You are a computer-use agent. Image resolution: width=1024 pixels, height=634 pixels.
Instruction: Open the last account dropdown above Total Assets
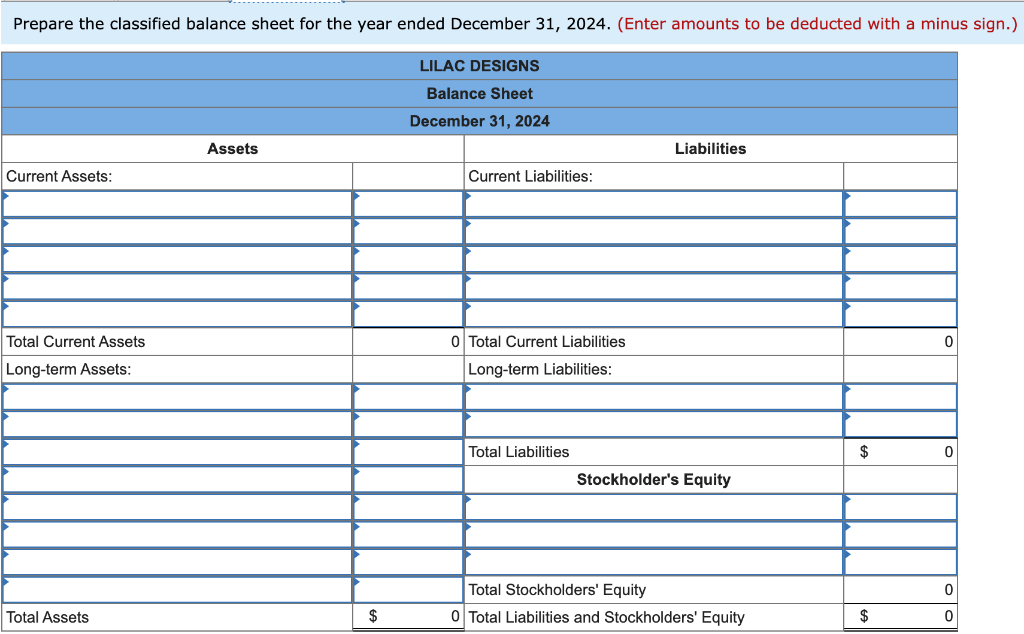pos(177,590)
